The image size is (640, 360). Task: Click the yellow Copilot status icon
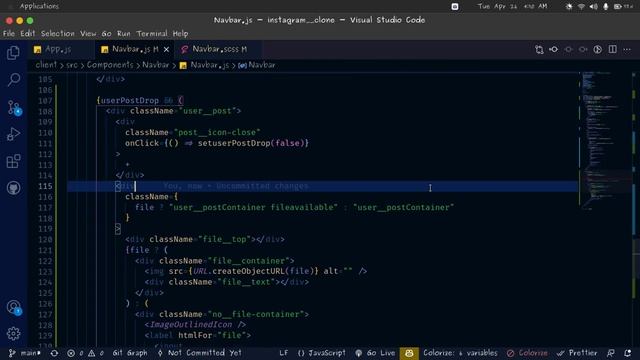409,353
